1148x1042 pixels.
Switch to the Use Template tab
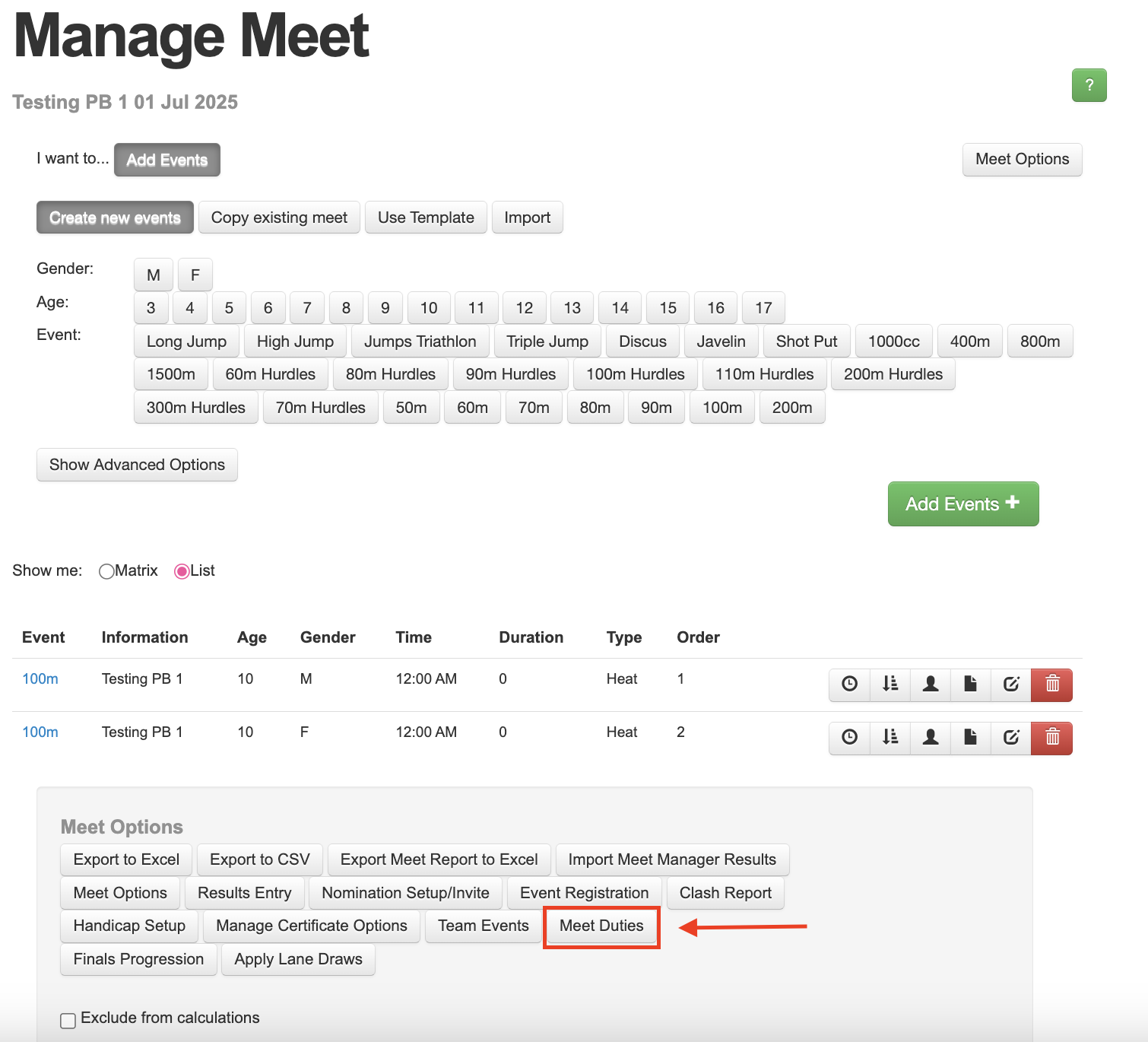pyautogui.click(x=425, y=218)
